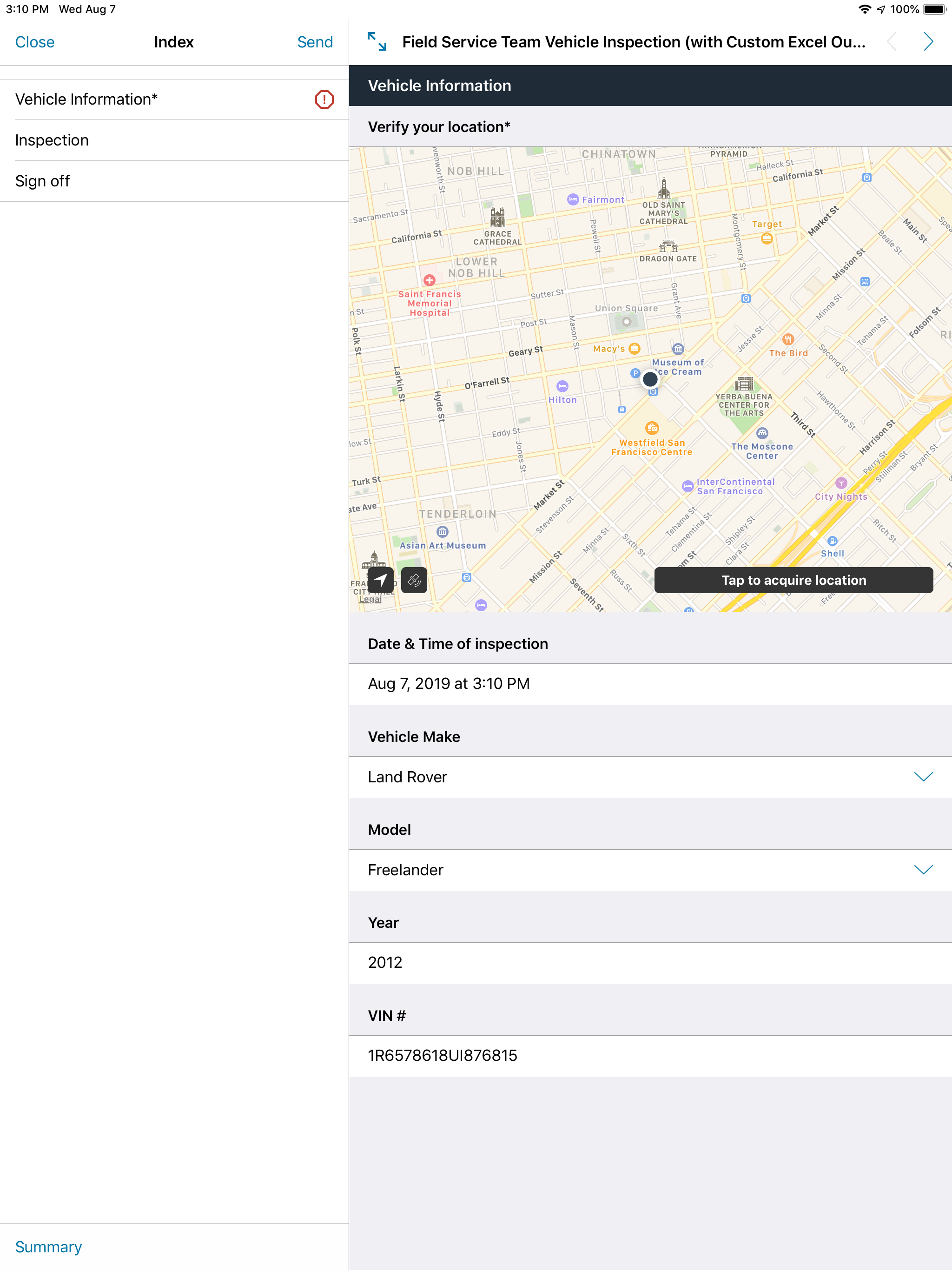Expand the Vehicle Make dropdown
Screen dimensions: 952x1270
click(651, 777)
